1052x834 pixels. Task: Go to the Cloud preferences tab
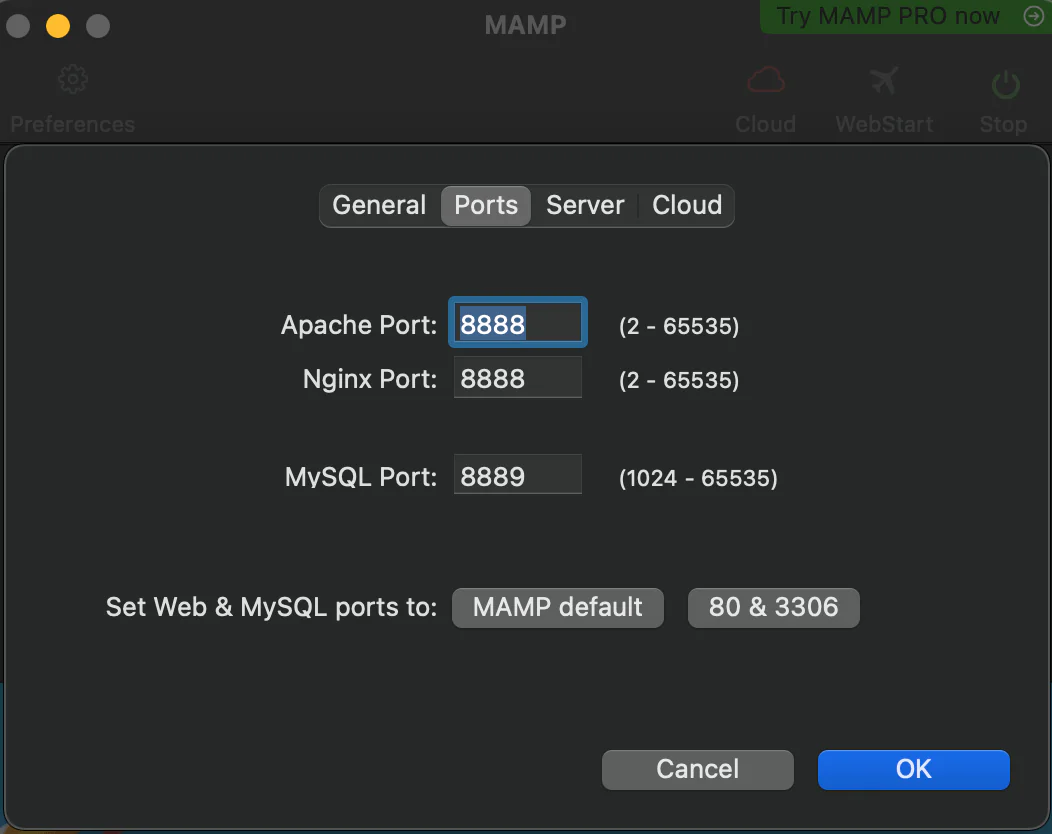[687, 205]
